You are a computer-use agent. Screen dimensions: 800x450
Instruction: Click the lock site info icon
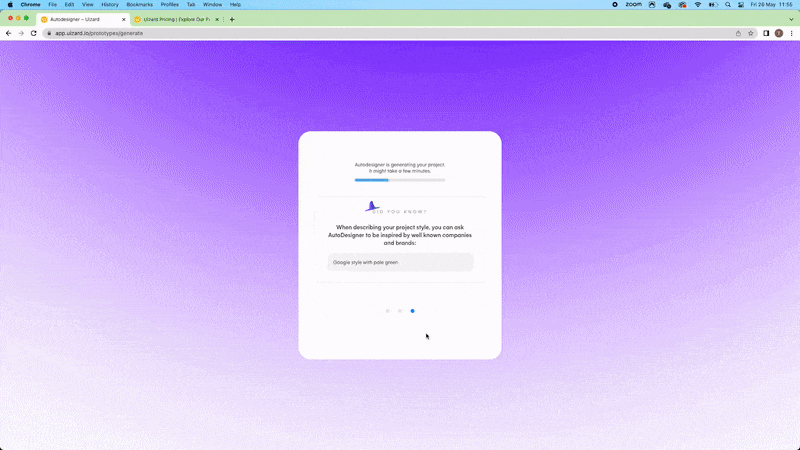click(49, 33)
